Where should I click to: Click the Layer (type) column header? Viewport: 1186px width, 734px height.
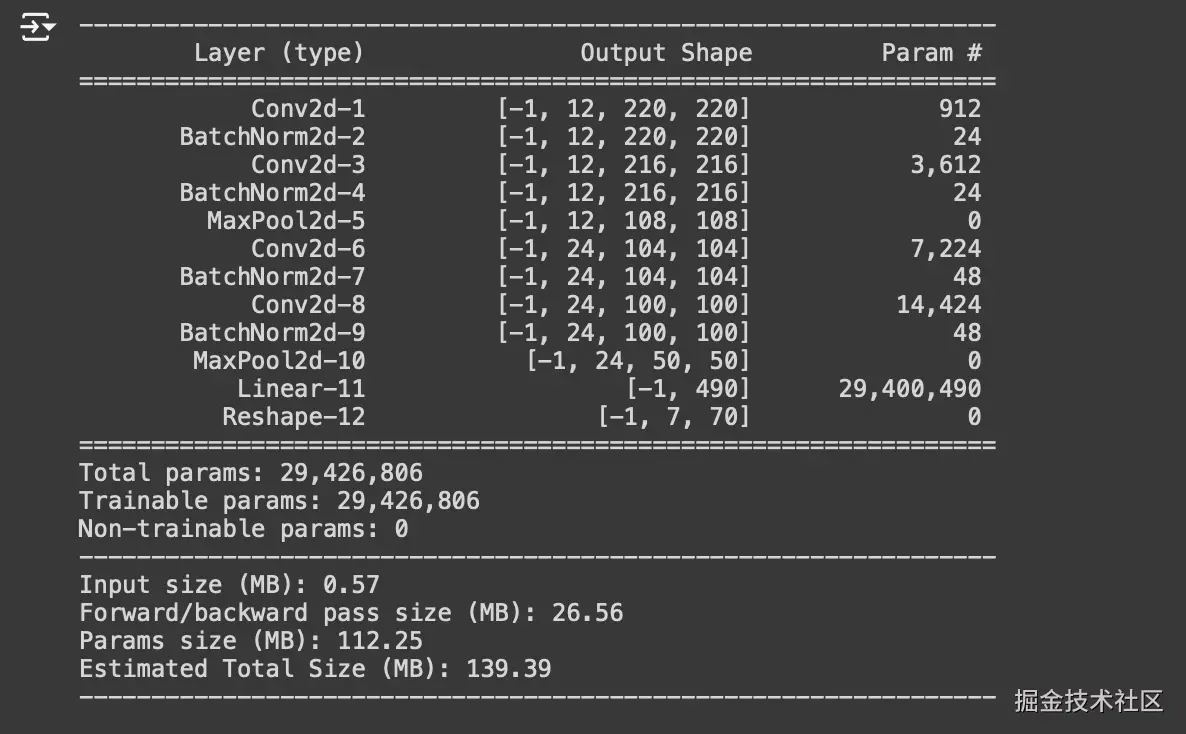278,53
